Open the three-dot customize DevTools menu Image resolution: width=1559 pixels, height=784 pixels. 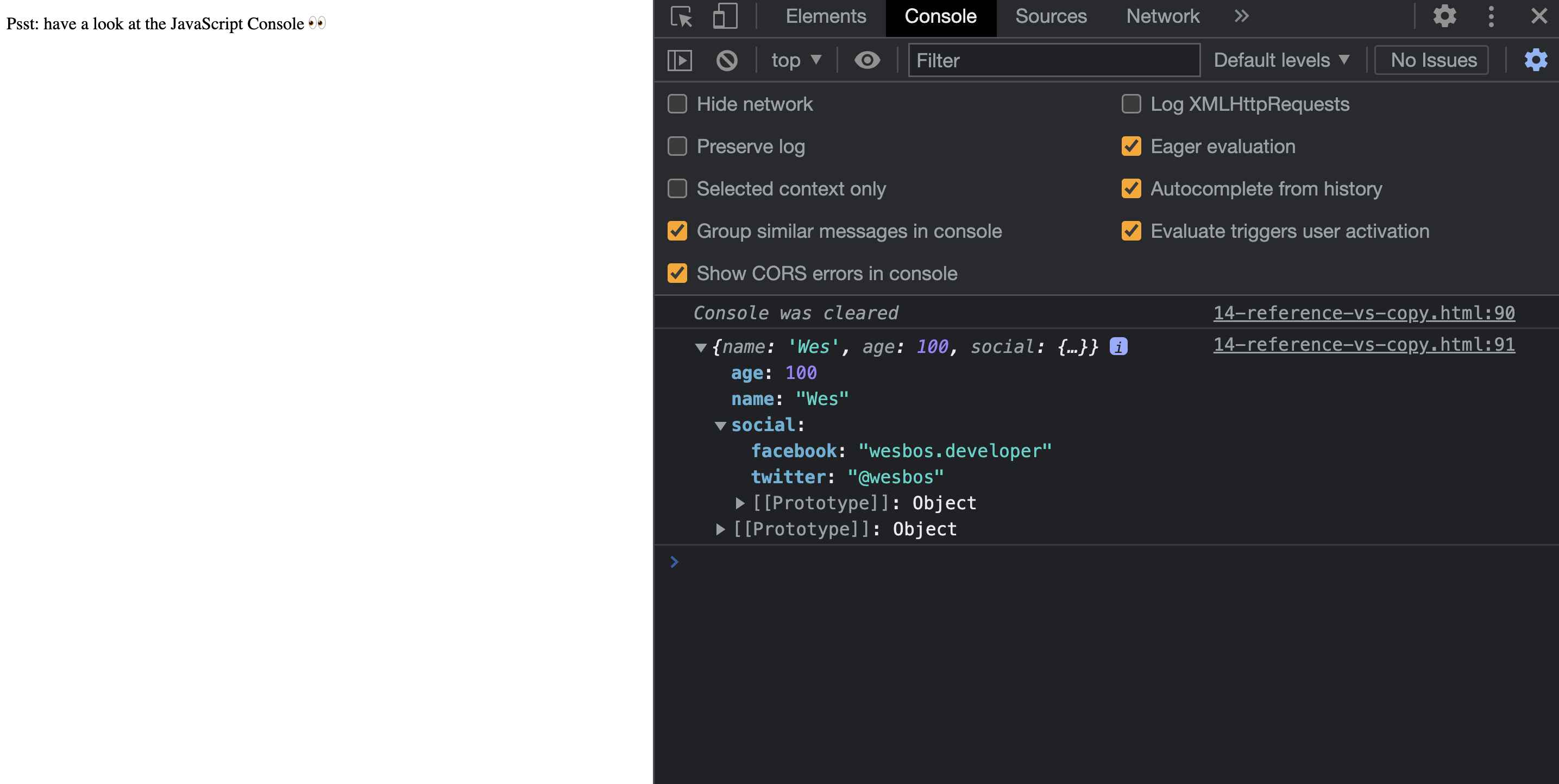point(1491,16)
